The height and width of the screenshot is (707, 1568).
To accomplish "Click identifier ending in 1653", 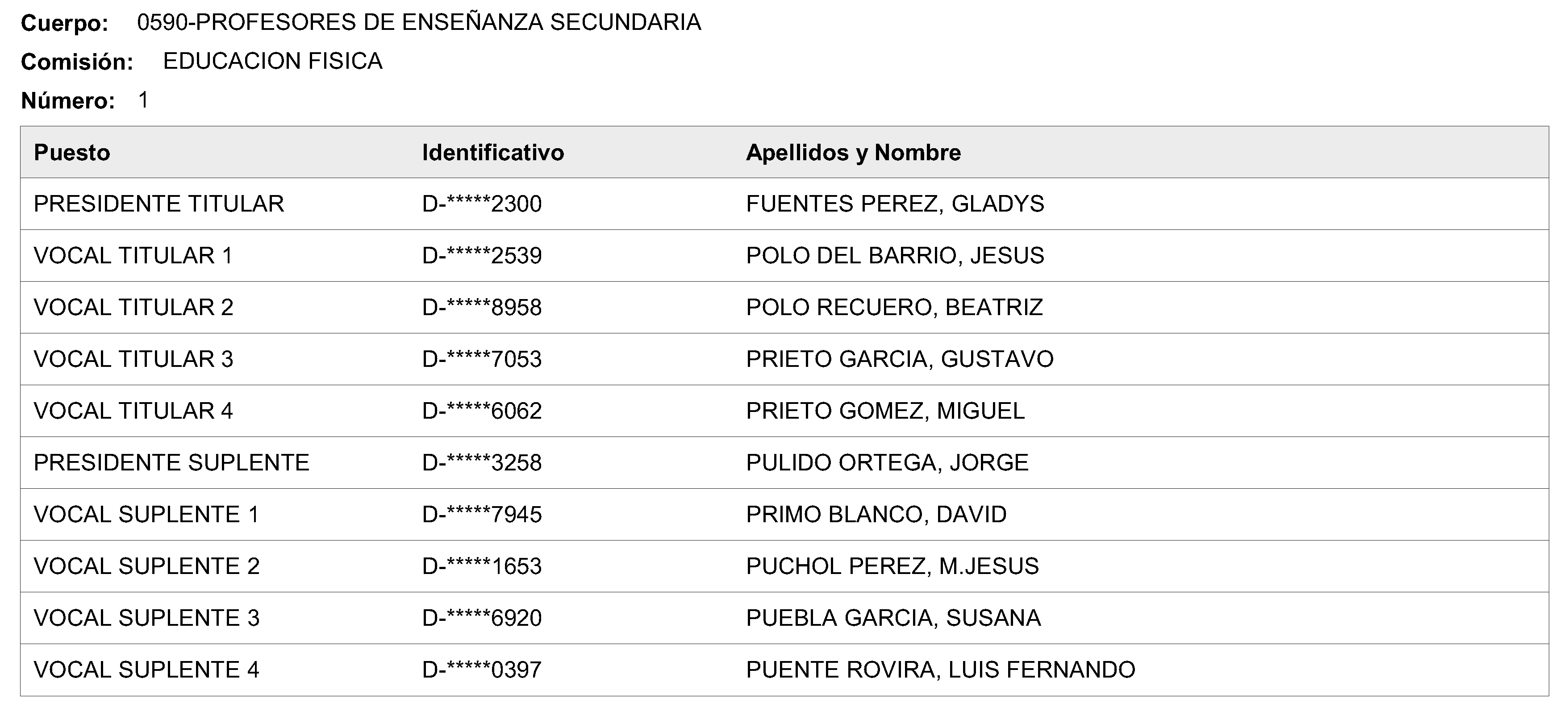I will coord(481,566).
